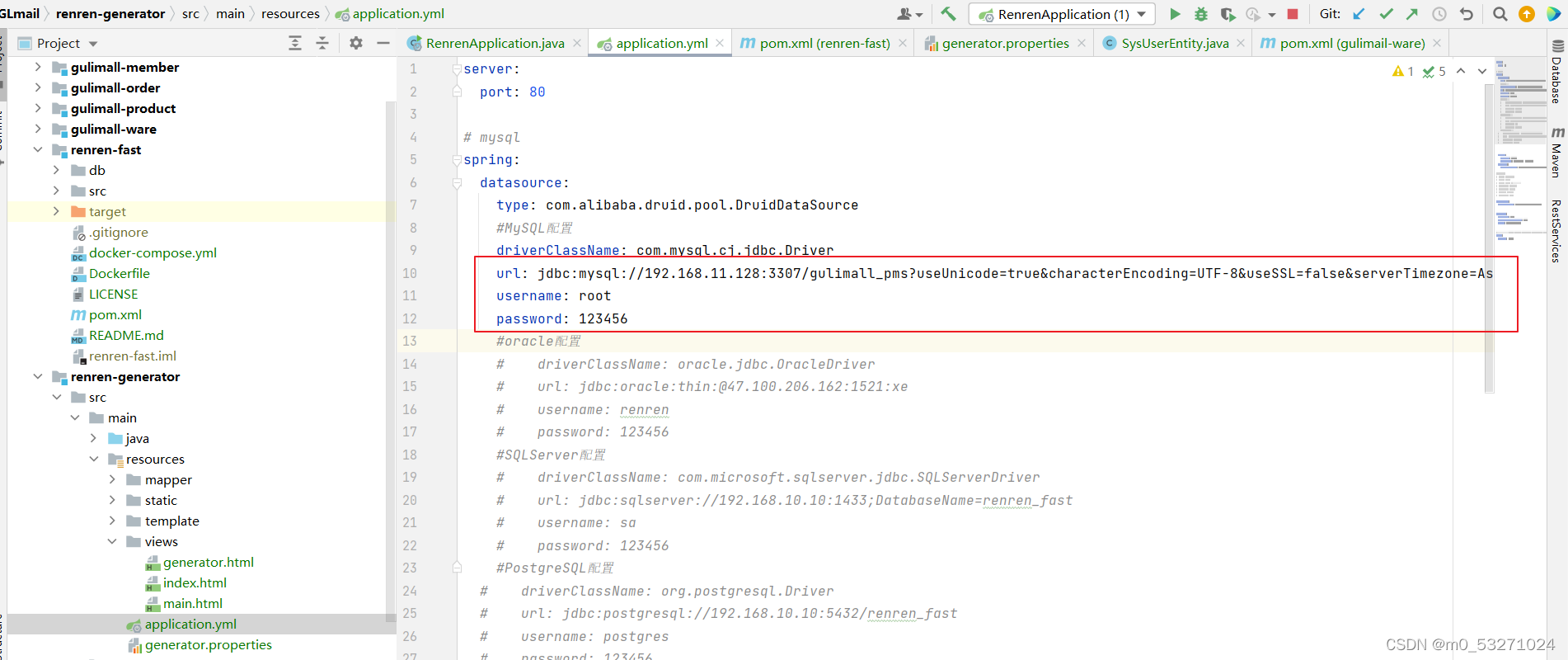Open the RestServices tool window
This screenshot has height=660, width=1568.
(x=1557, y=231)
